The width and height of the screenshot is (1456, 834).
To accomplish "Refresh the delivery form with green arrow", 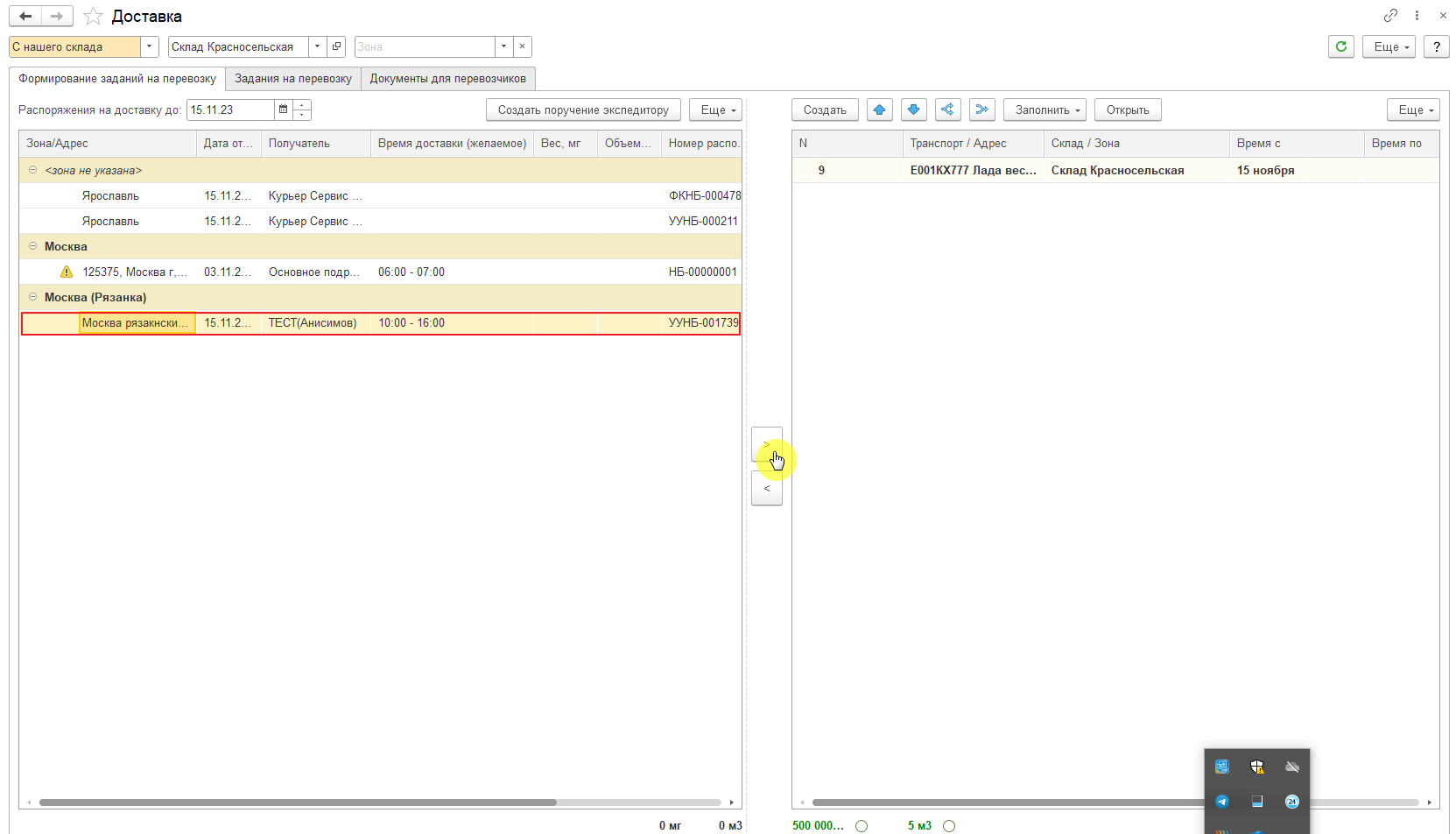I will coord(1341,46).
